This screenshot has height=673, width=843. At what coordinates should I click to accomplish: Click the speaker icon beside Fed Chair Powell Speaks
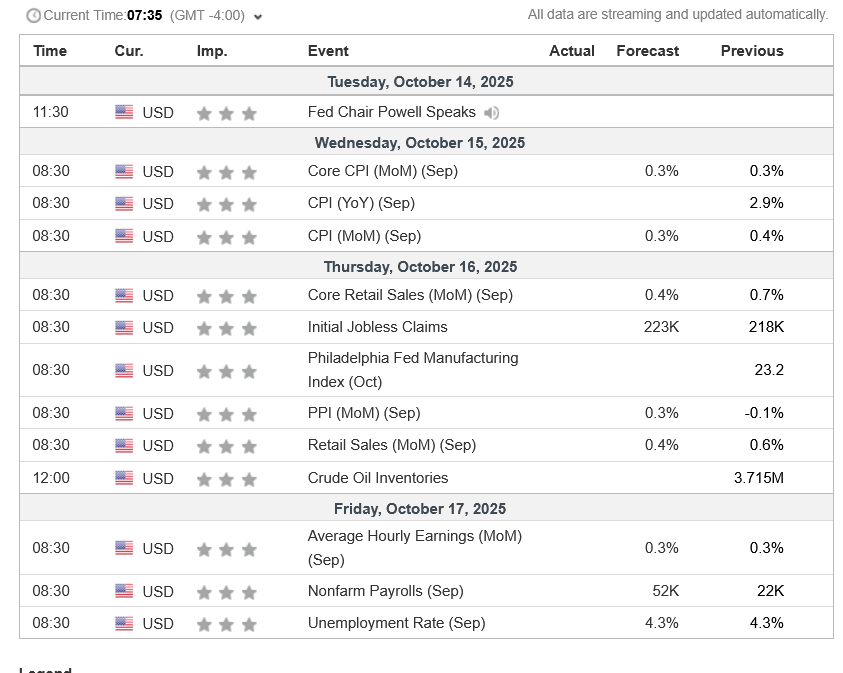coord(491,113)
